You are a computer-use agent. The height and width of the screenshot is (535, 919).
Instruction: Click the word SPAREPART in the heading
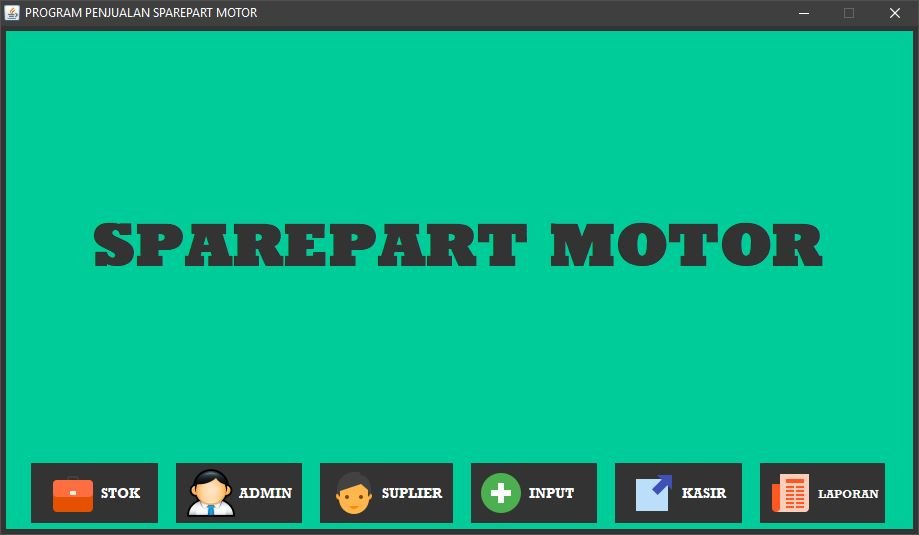pos(310,246)
